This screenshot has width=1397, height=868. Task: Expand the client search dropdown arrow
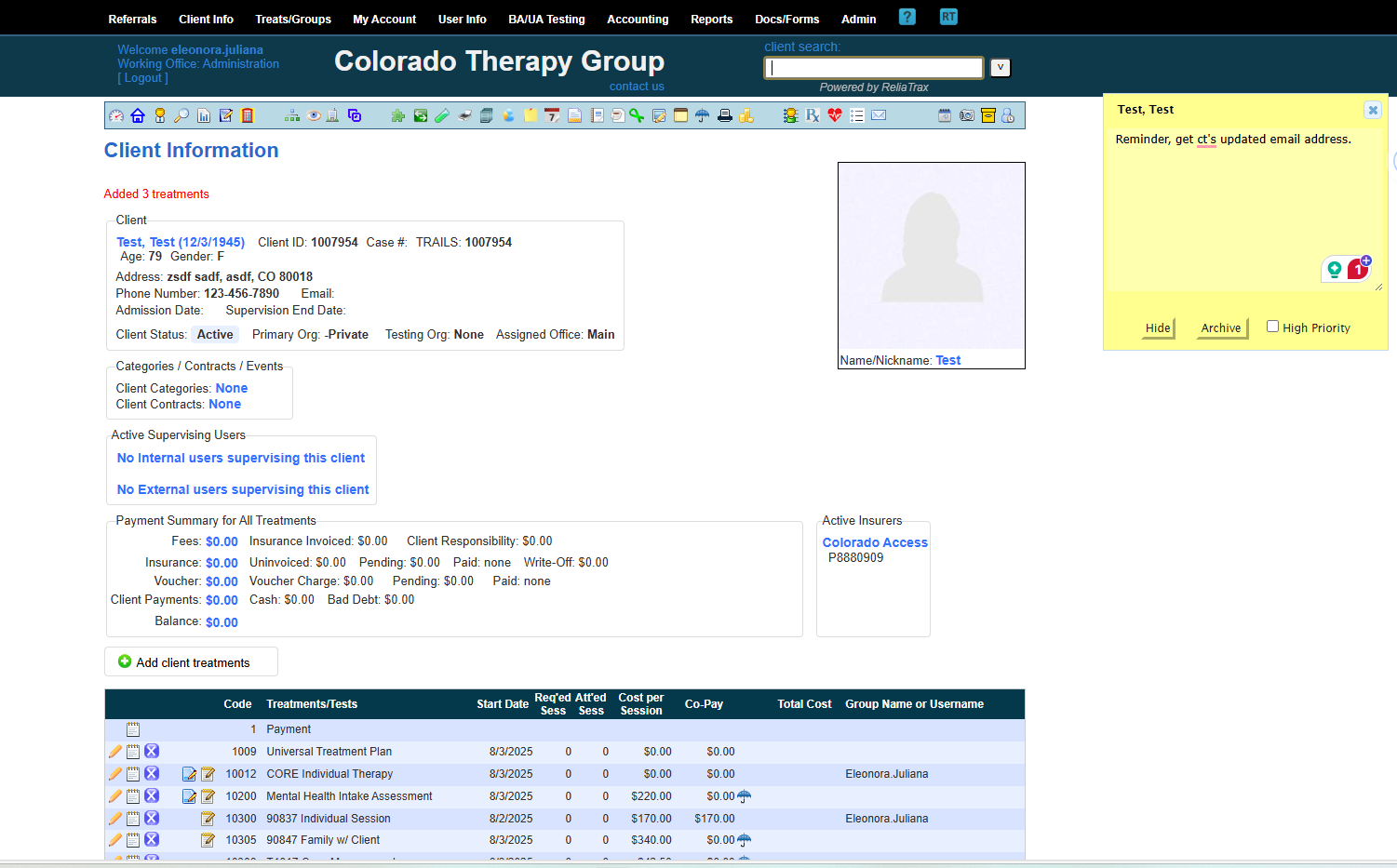(1000, 67)
